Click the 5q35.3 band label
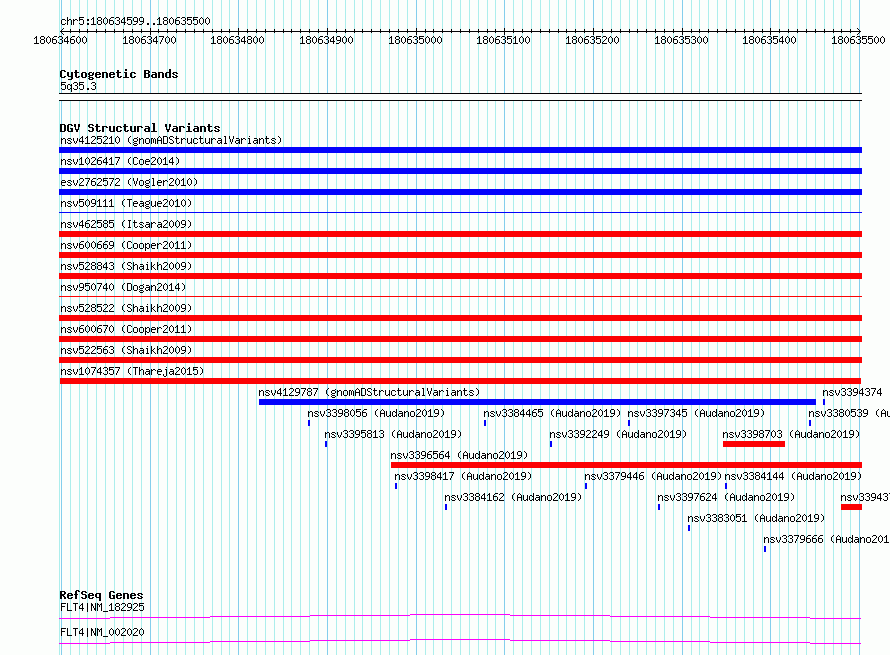This screenshot has height=655, width=890. click(x=78, y=86)
